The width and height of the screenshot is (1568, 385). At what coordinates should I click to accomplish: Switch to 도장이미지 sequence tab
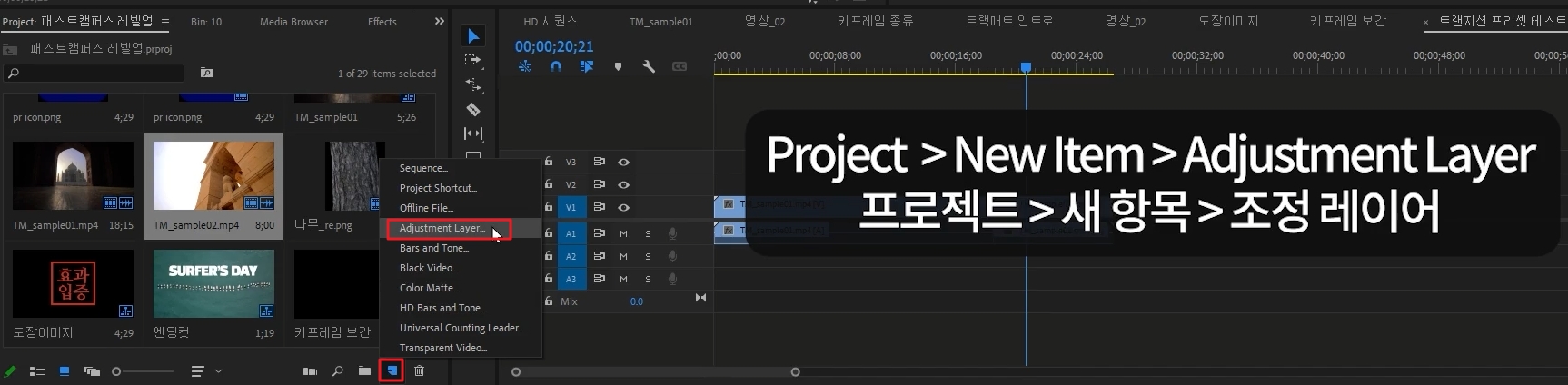coord(1228,21)
